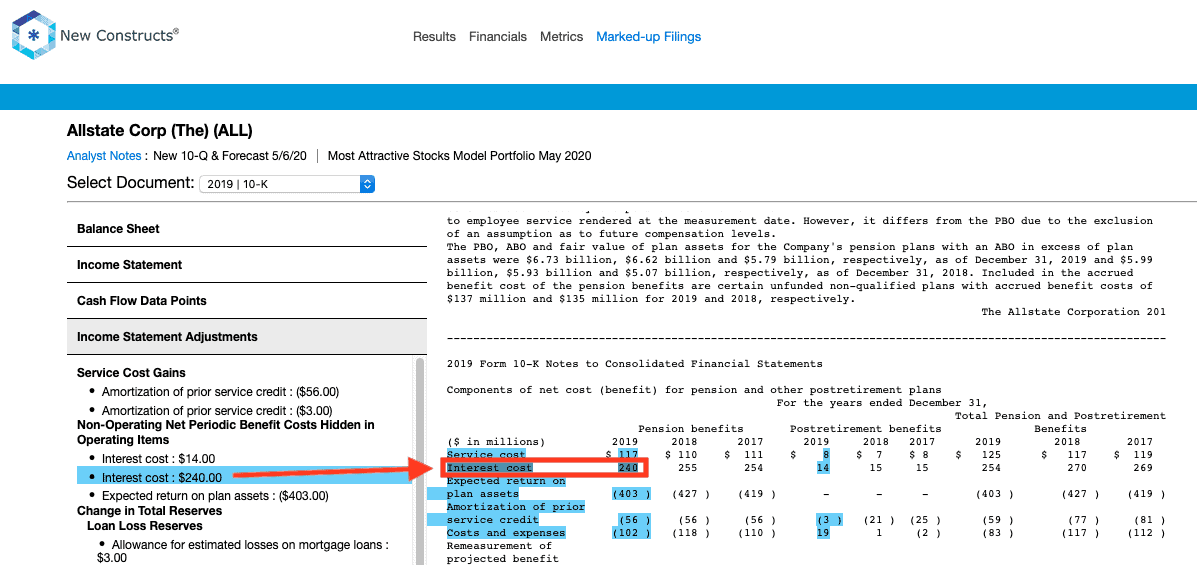
Task: Switch to Marked-up Filings
Action: pyautogui.click(x=648, y=37)
